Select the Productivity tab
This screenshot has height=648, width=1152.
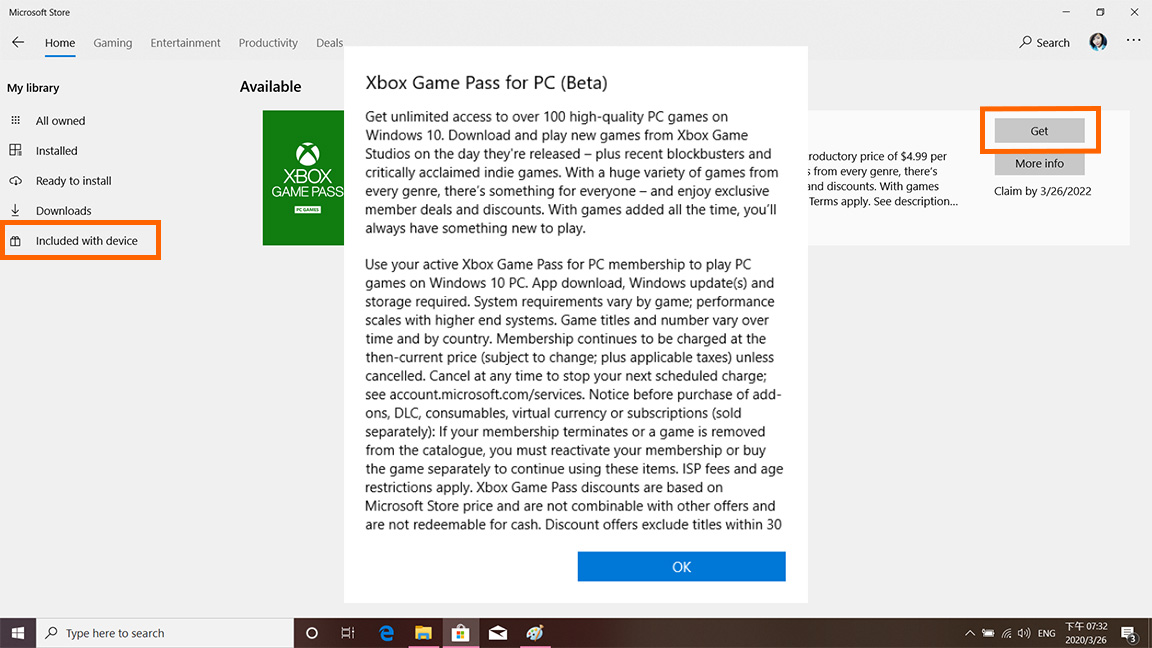(x=268, y=43)
